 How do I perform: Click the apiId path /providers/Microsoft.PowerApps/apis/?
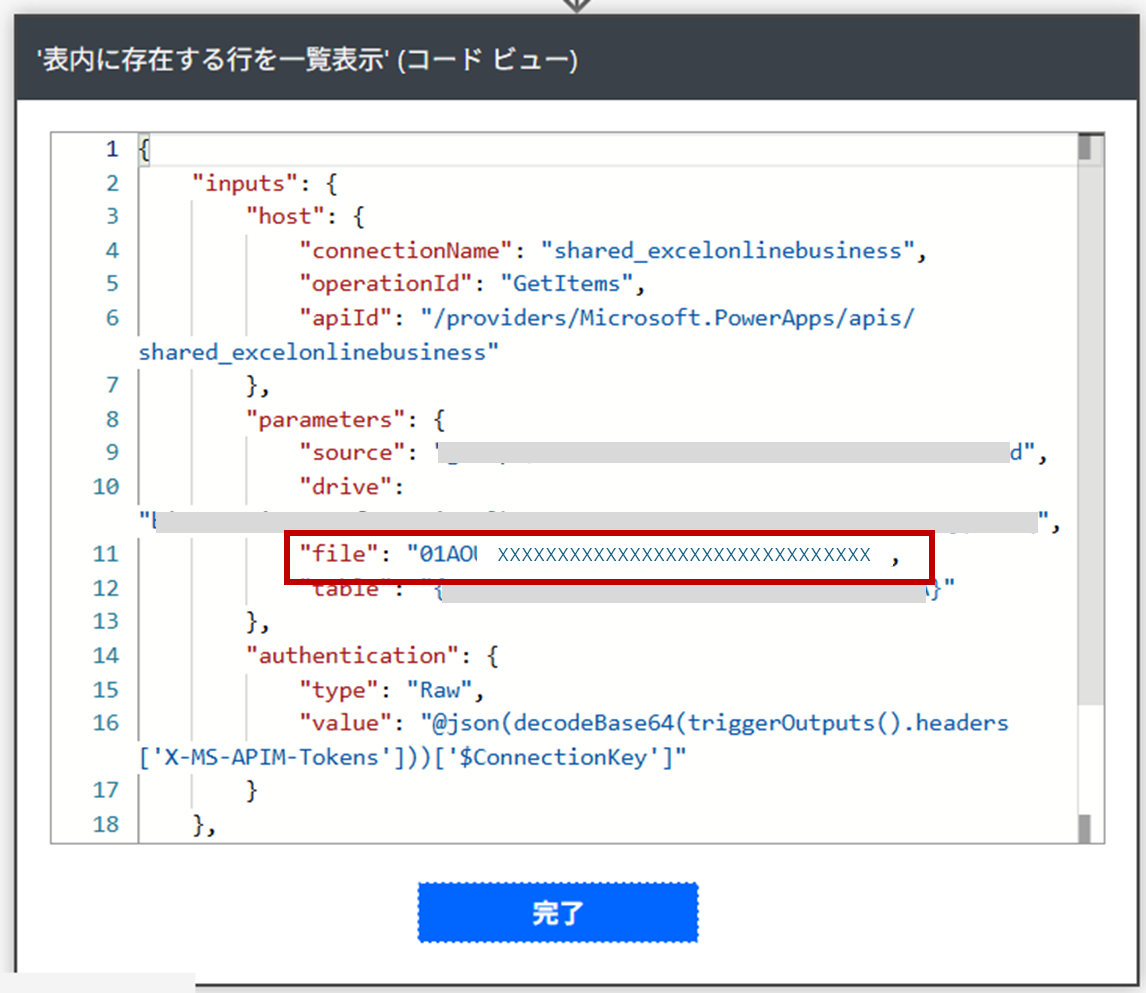coord(667,318)
